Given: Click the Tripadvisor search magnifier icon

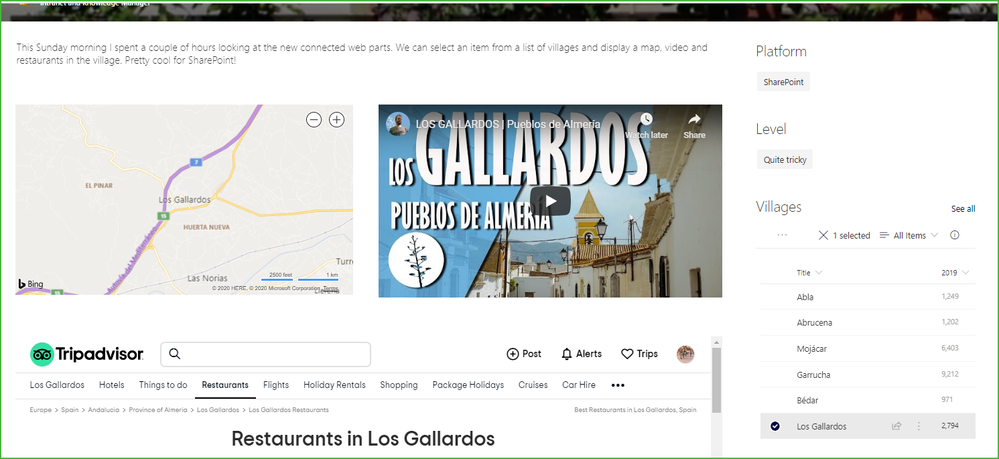Looking at the screenshot, I should [x=175, y=354].
